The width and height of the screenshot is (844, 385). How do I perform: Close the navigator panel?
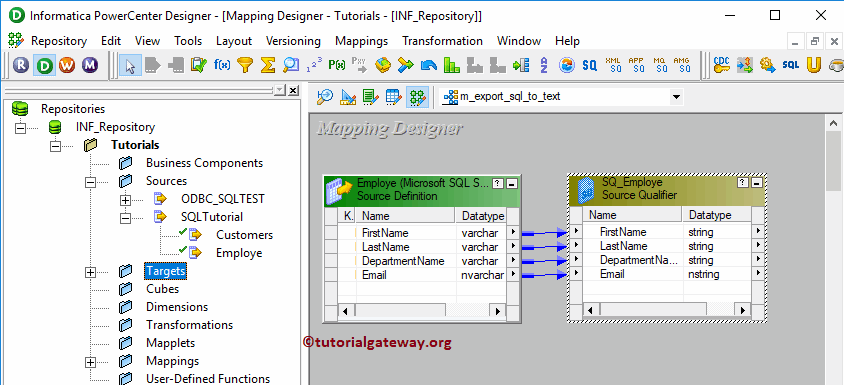pyautogui.click(x=292, y=90)
